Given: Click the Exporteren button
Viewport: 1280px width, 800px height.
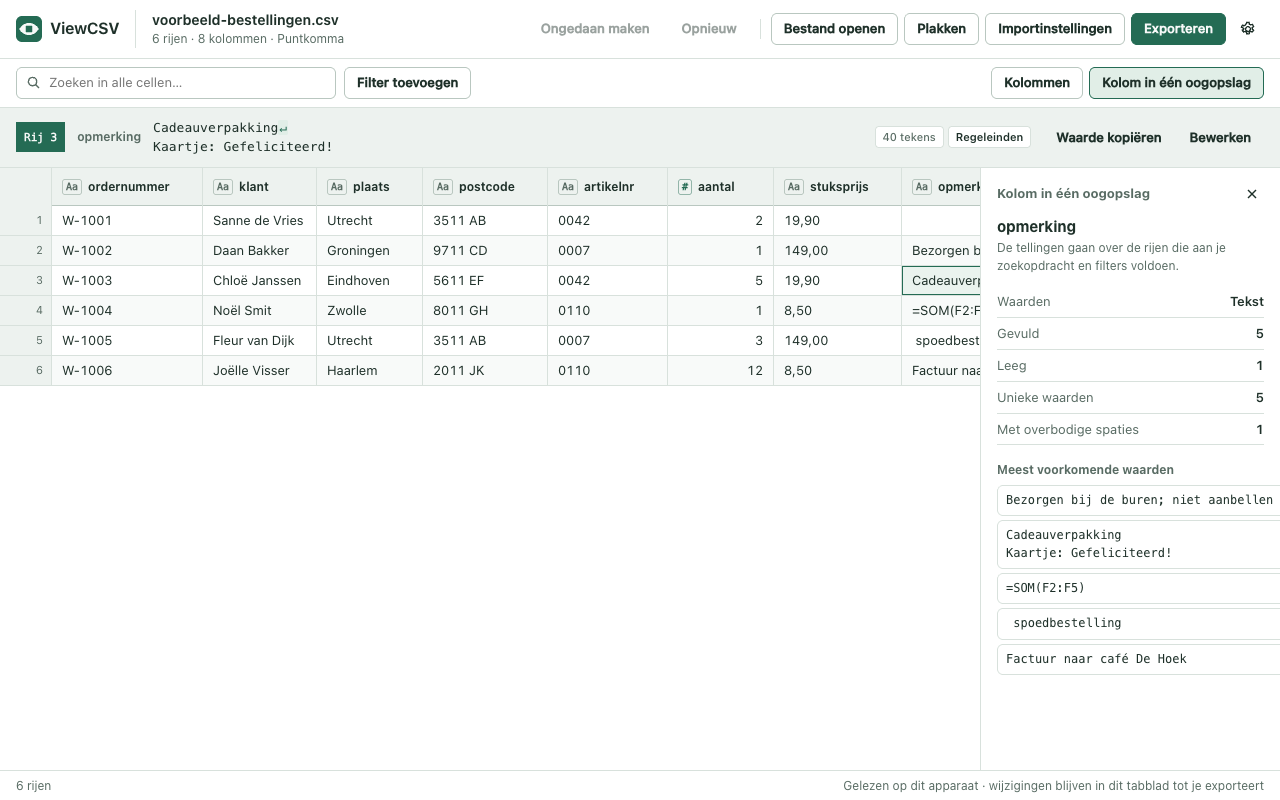Looking at the screenshot, I should pos(1179,29).
